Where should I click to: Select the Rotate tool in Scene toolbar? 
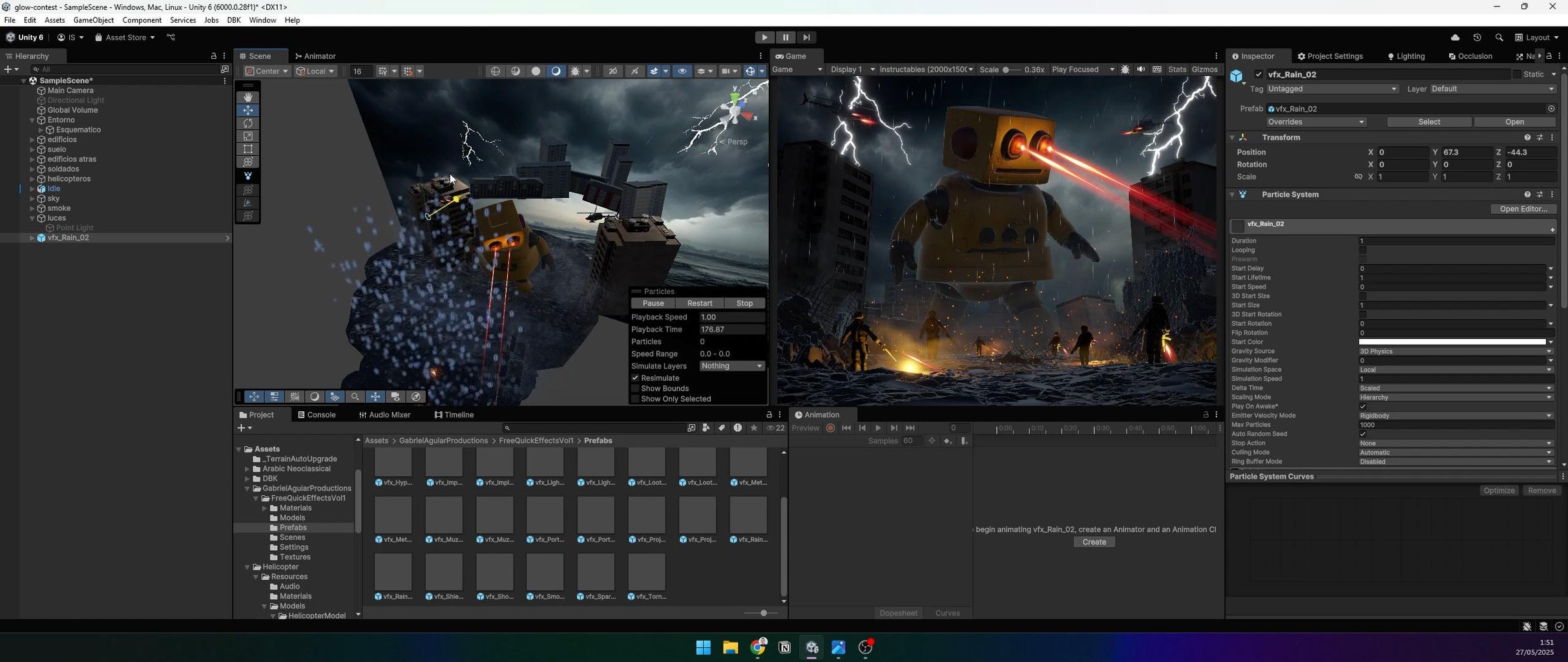(x=248, y=123)
